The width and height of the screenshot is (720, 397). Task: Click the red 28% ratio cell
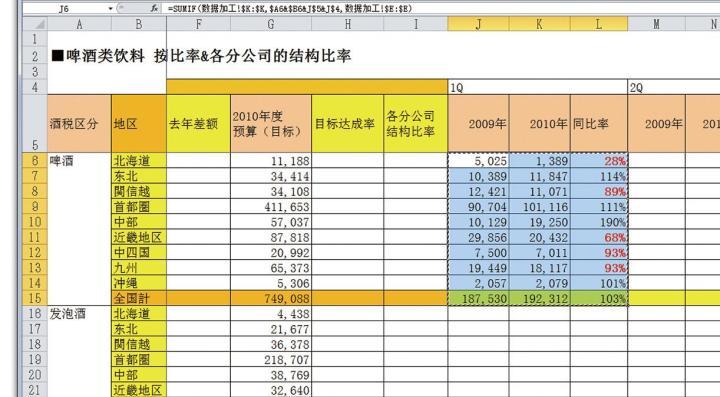[599, 161]
